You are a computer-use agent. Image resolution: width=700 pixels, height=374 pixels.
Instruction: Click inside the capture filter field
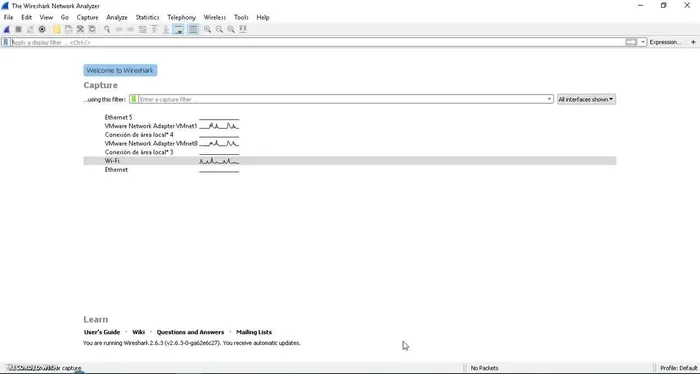pos(342,99)
